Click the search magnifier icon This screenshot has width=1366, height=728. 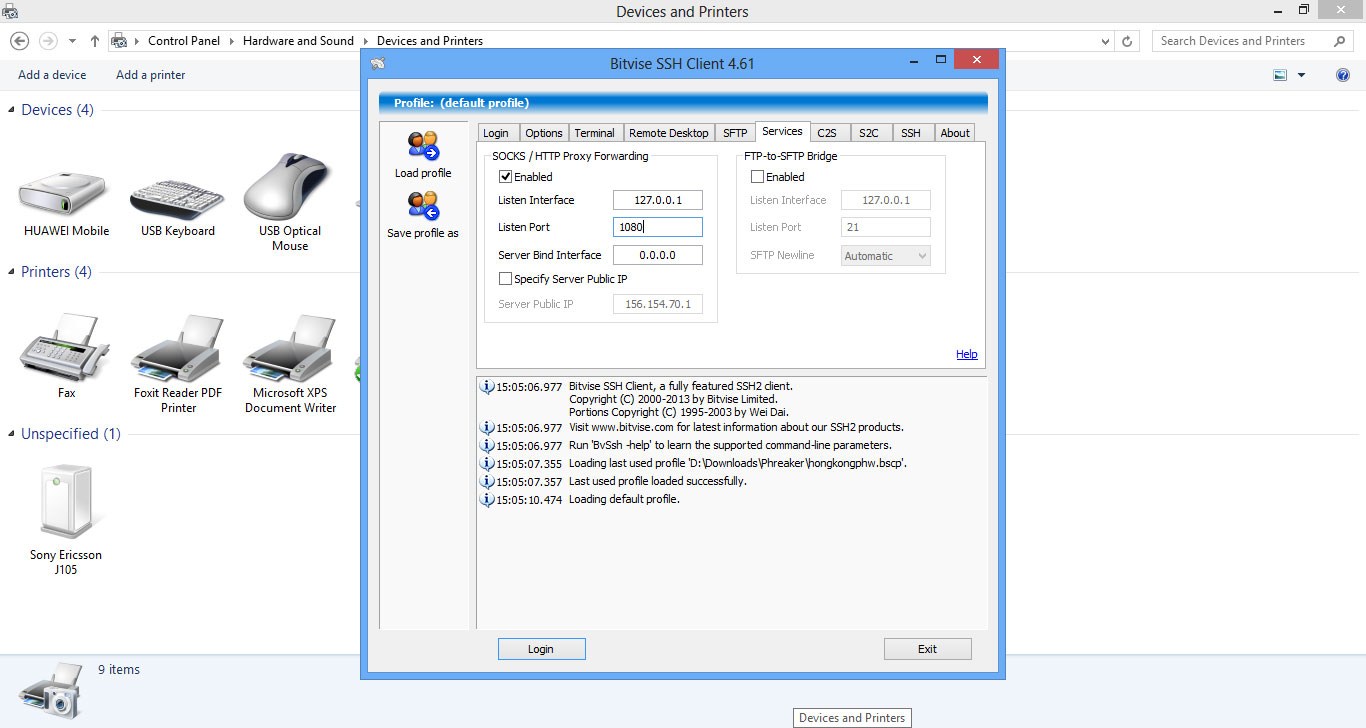pos(1340,41)
